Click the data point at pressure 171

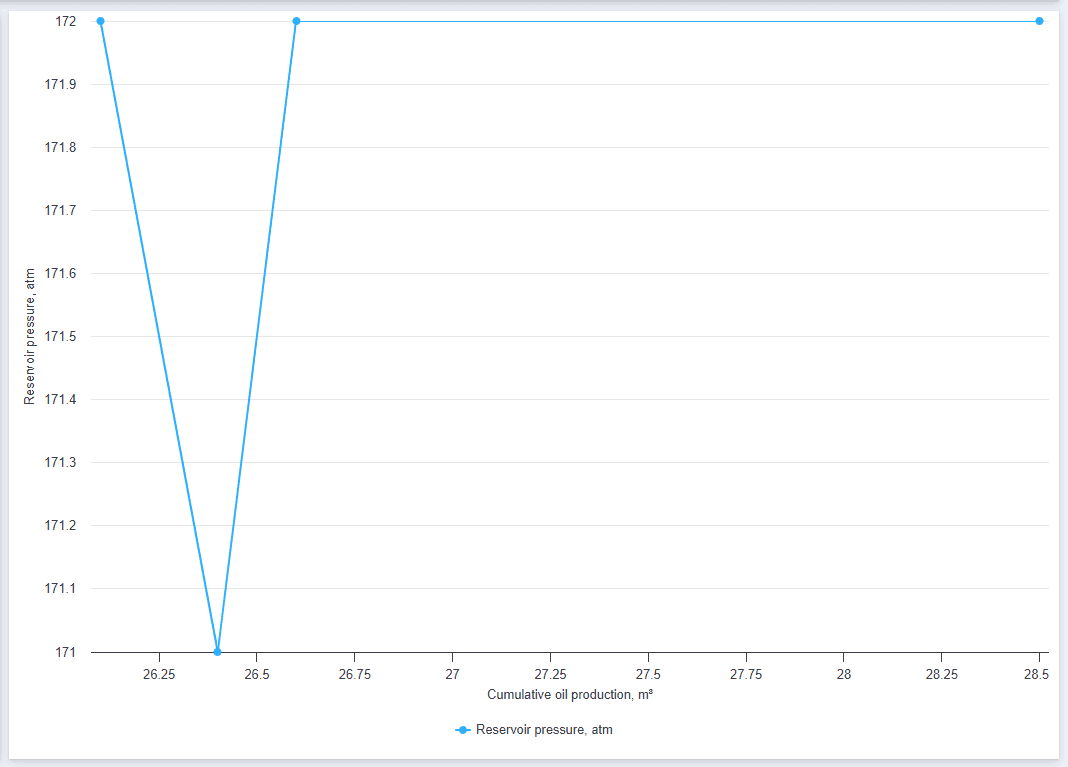(218, 652)
